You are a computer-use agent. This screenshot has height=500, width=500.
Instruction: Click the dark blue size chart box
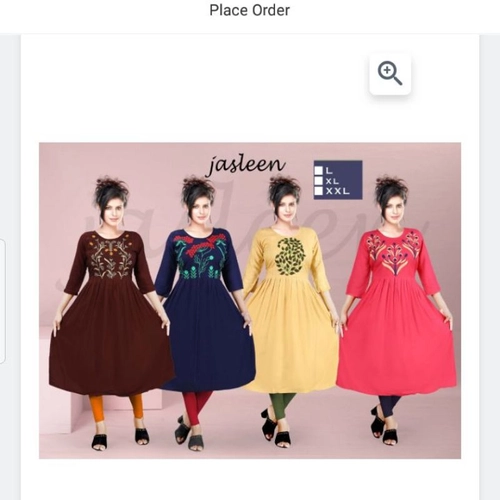338,180
